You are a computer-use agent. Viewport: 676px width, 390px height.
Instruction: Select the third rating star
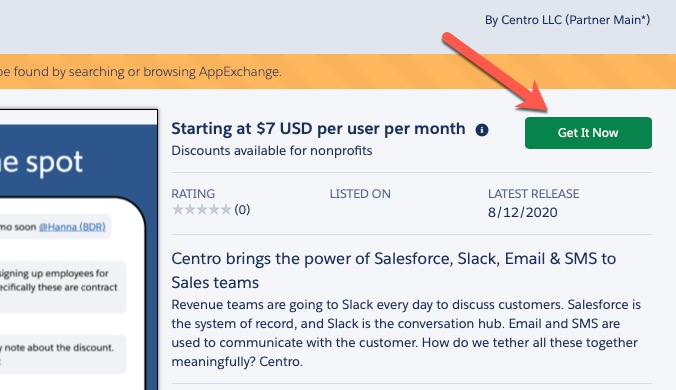(202, 209)
